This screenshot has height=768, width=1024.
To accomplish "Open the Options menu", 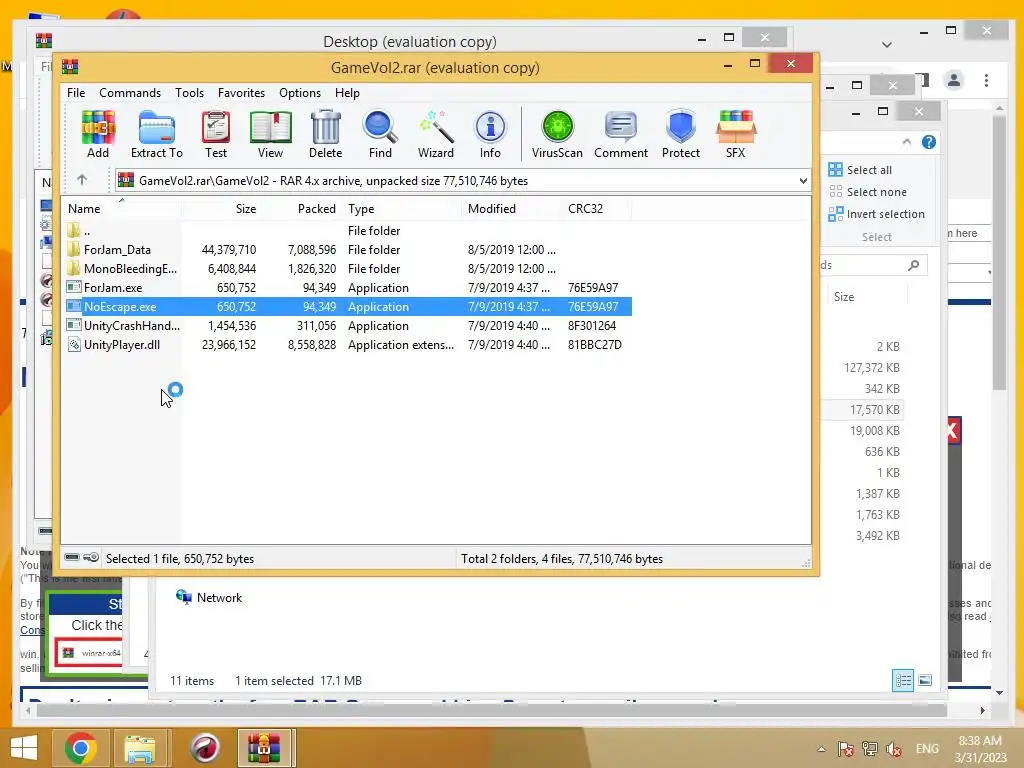I will (x=300, y=93).
